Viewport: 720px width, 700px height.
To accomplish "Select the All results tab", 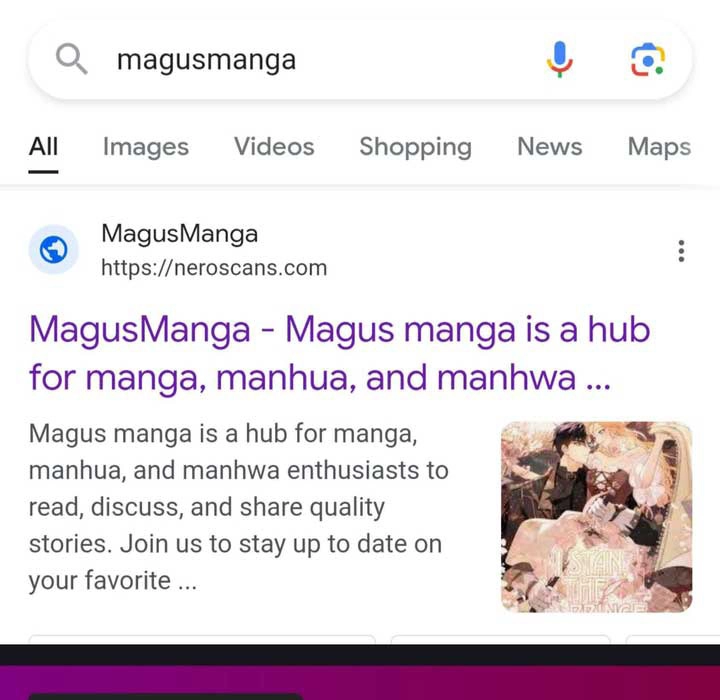I will 44,147.
